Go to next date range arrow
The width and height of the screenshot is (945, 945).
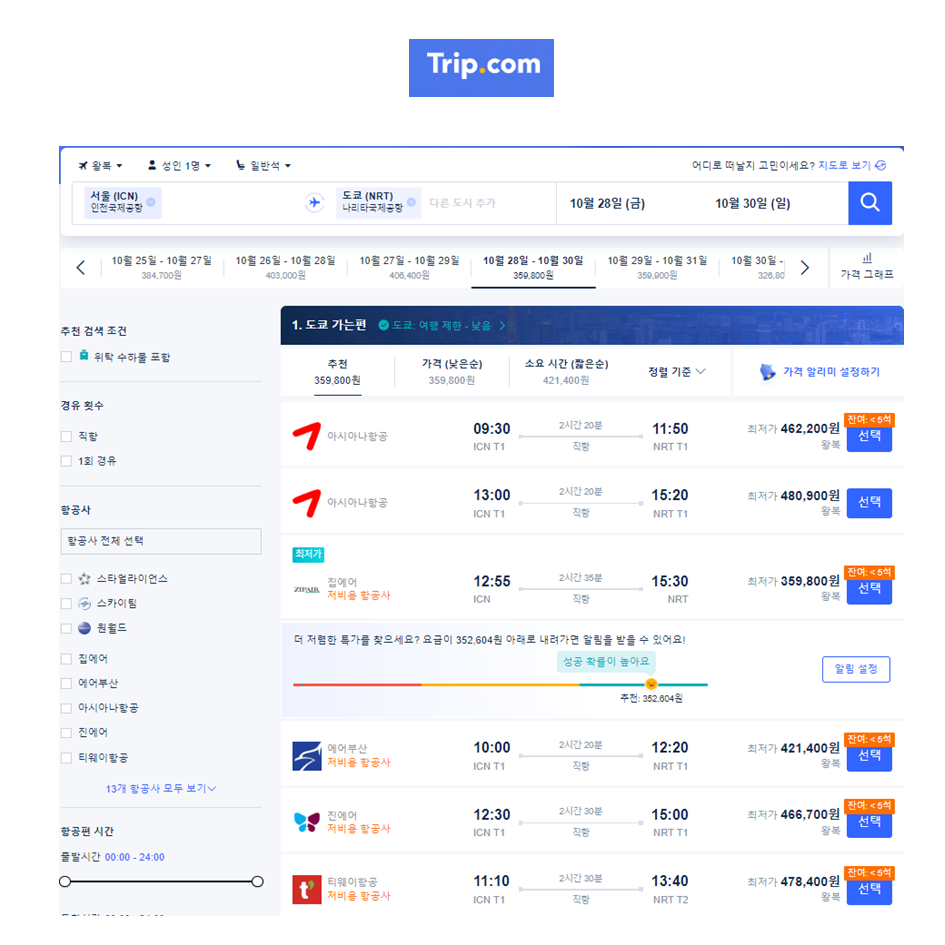pyautogui.click(x=805, y=268)
